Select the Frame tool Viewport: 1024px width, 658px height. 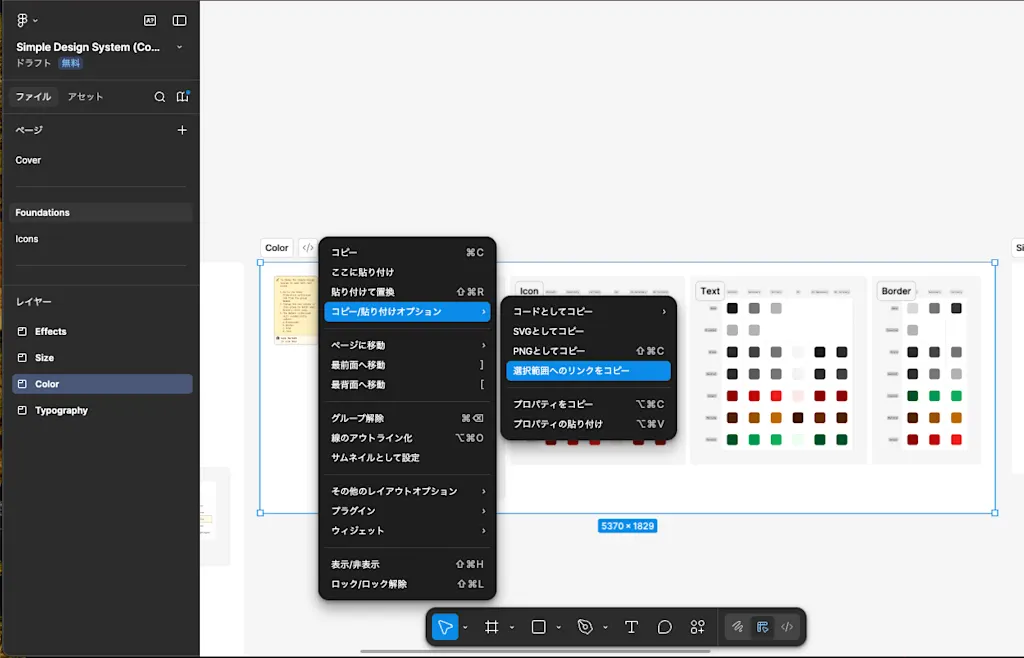492,627
